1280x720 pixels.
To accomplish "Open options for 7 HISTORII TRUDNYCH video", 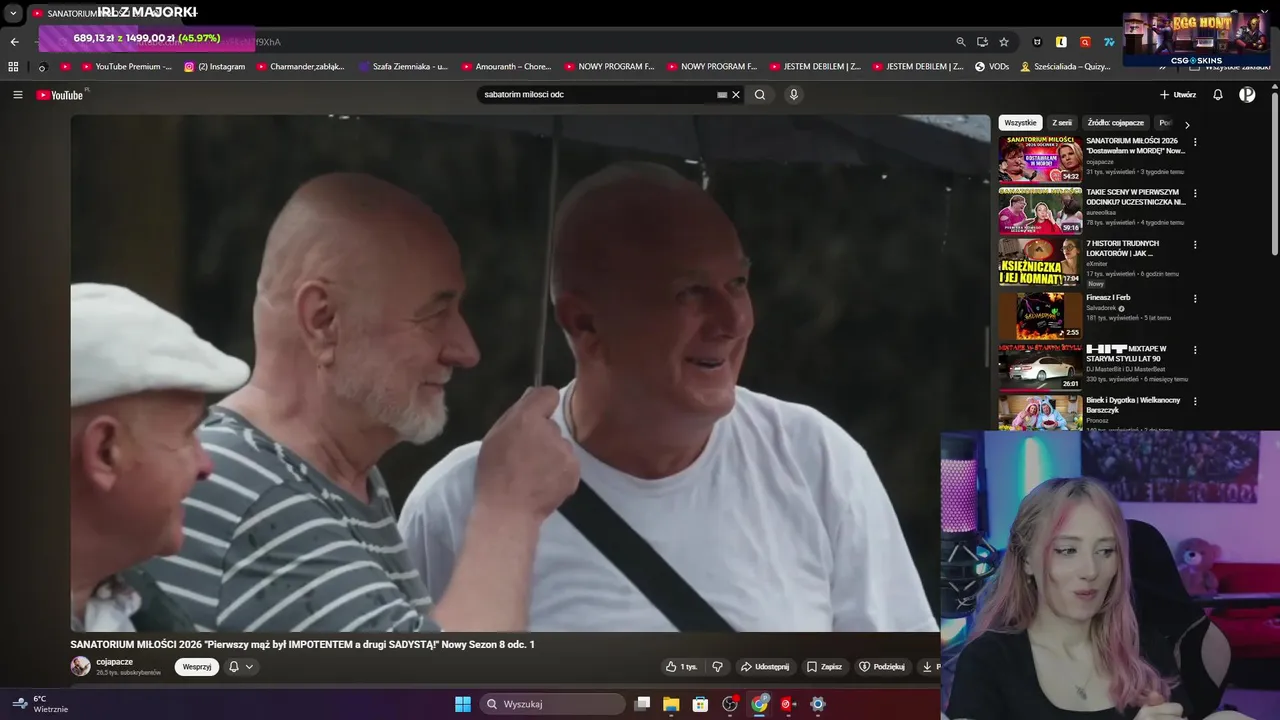I will tap(1195, 244).
